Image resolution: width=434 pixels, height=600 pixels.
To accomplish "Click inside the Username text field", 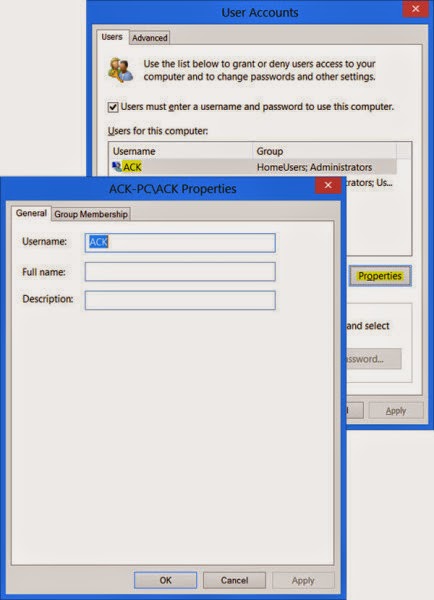I will [x=180, y=243].
